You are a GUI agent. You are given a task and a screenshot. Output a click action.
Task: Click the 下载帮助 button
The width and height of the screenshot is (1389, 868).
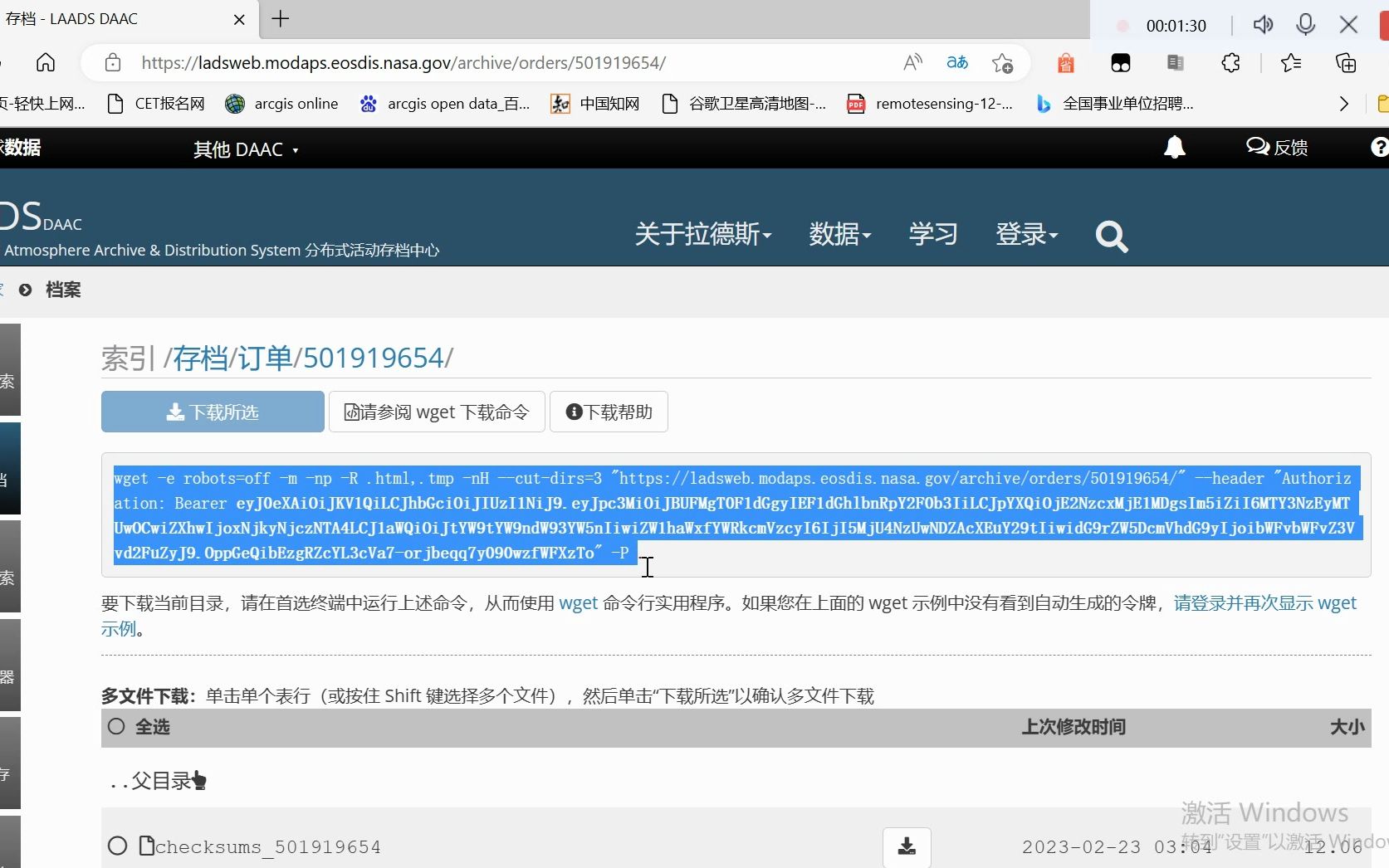pos(609,412)
